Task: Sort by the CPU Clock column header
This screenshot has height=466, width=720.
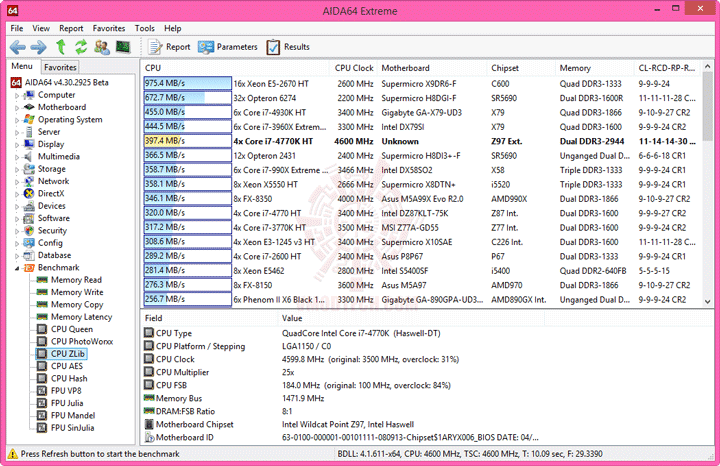Action: click(353, 68)
